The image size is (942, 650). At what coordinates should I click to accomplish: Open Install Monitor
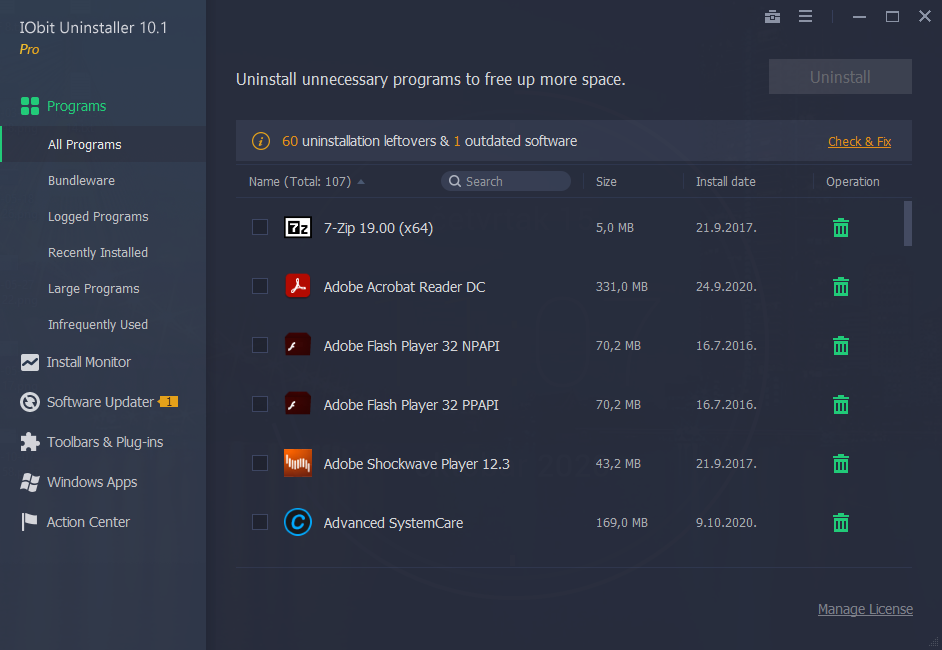point(88,362)
